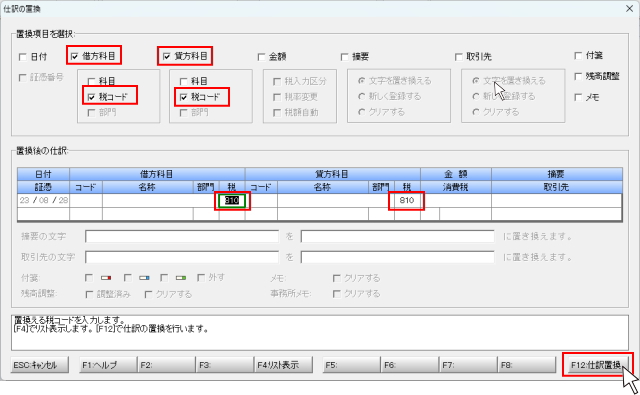Click the credit tax code cell 810
The image size is (640, 395).
[407, 200]
